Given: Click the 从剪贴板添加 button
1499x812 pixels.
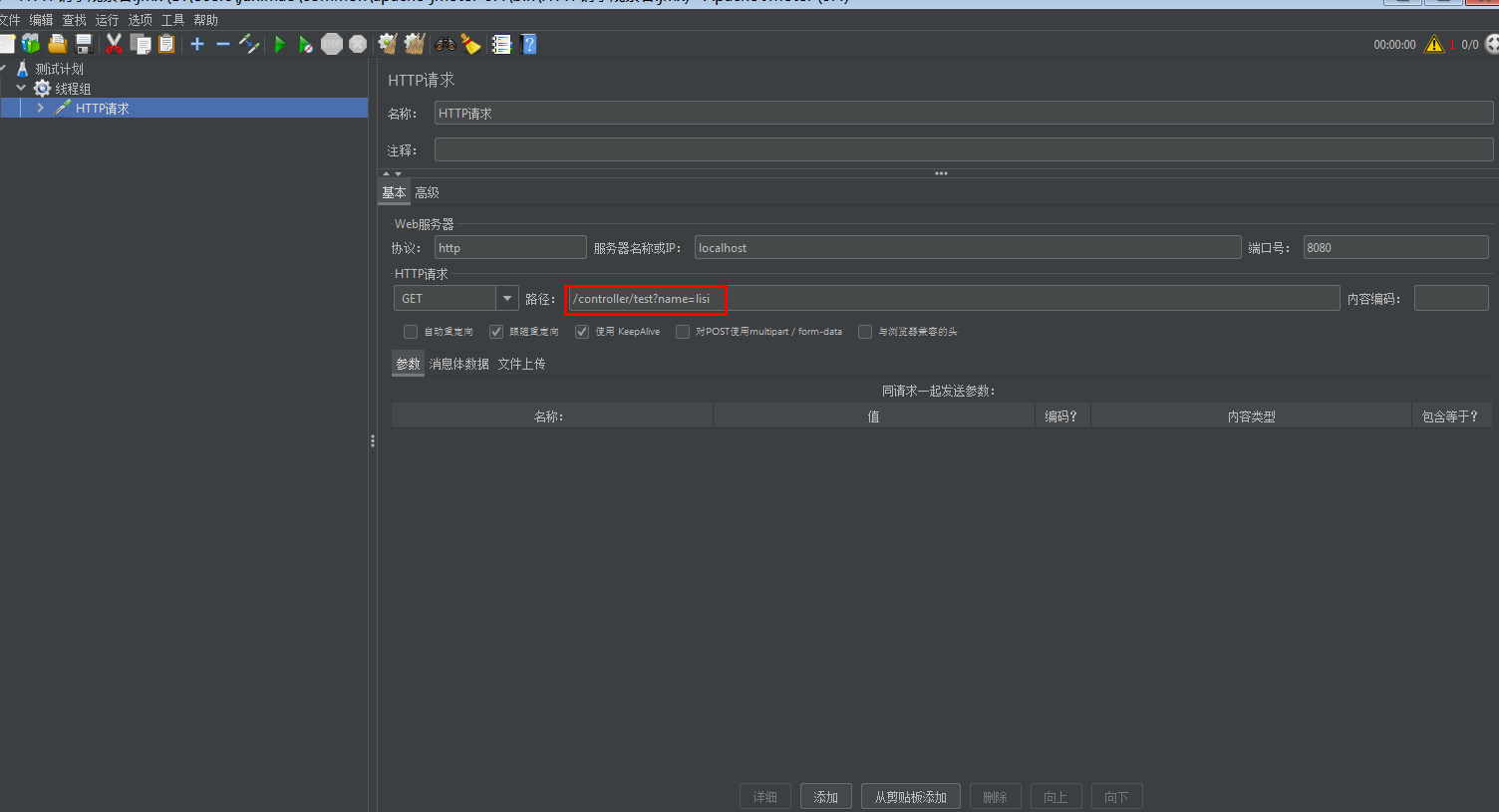Looking at the screenshot, I should tap(911, 797).
